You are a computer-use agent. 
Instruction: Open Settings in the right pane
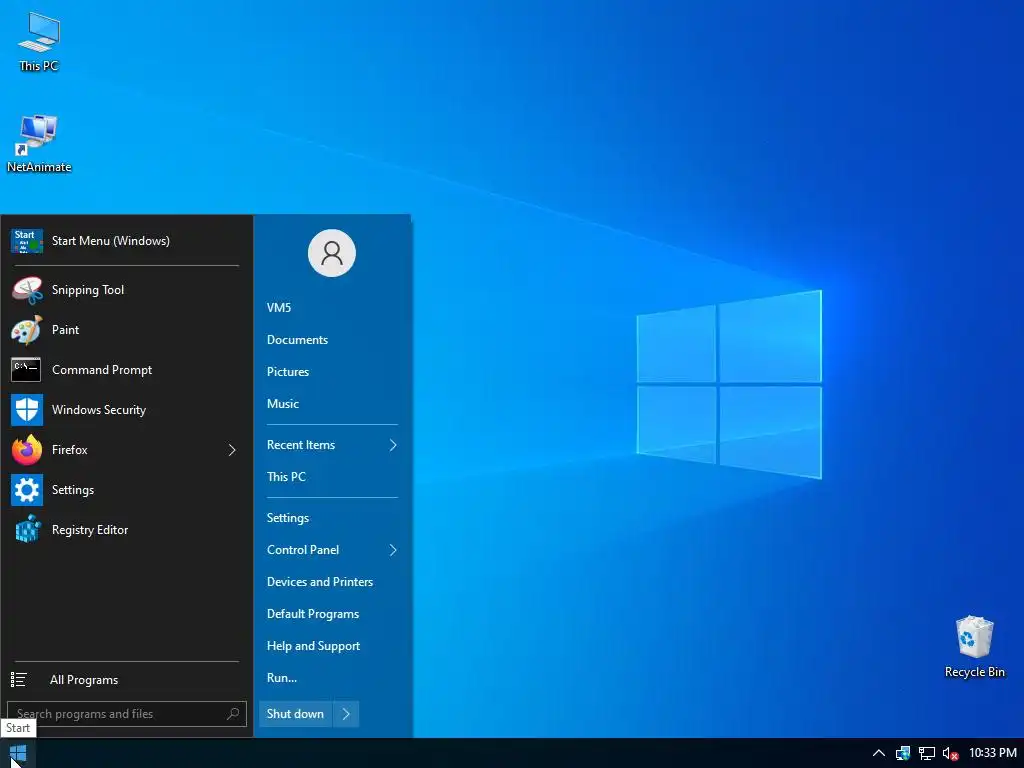point(288,518)
